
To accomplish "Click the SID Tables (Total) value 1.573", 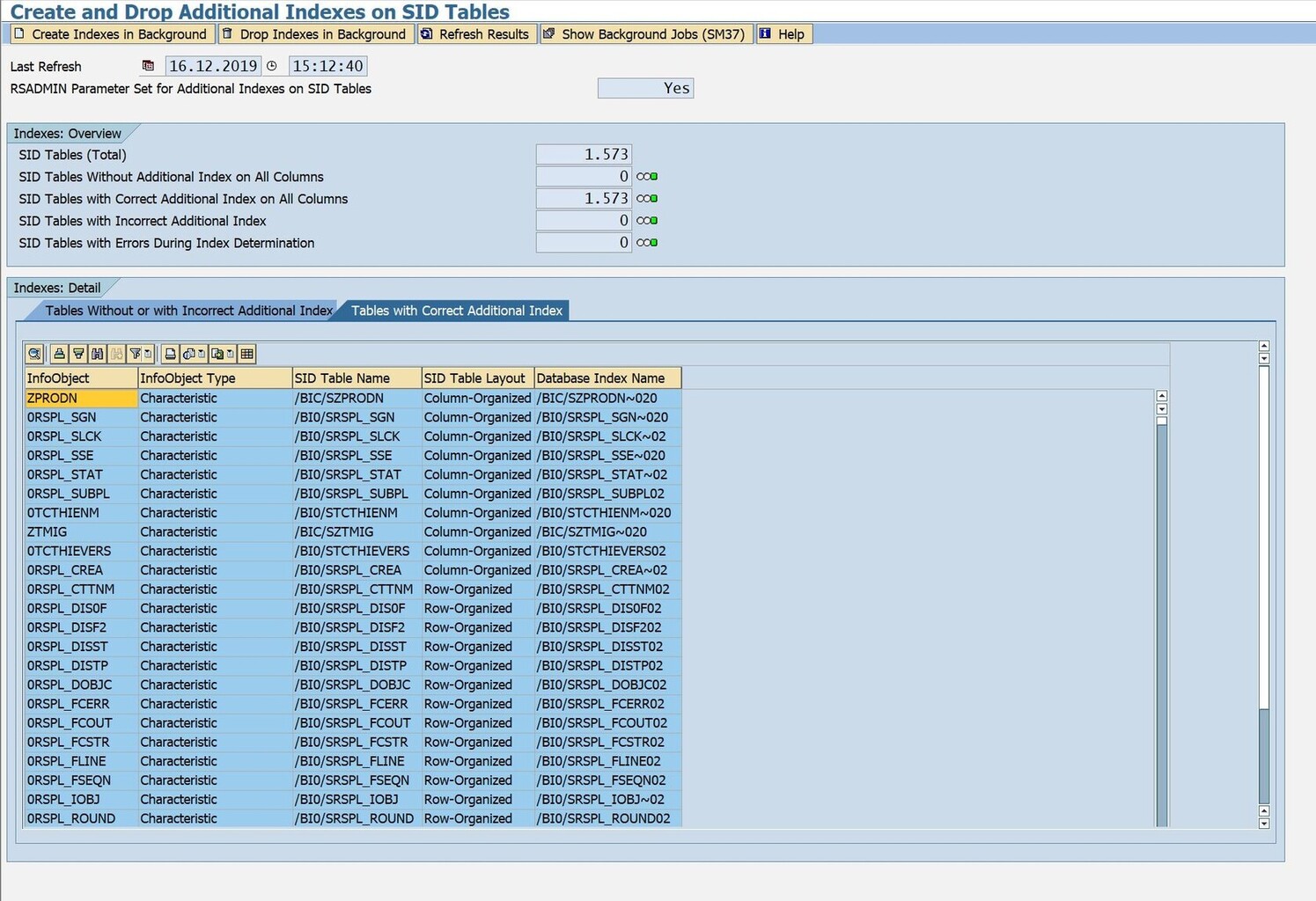I will click(x=583, y=155).
